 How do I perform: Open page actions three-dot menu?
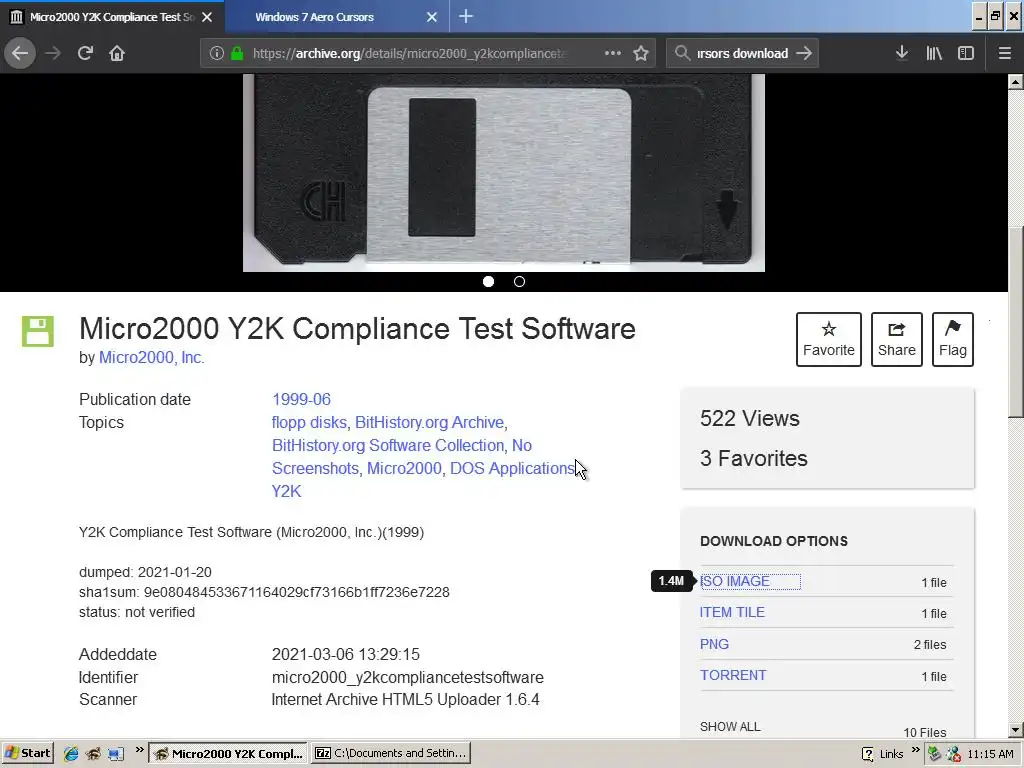pos(613,54)
